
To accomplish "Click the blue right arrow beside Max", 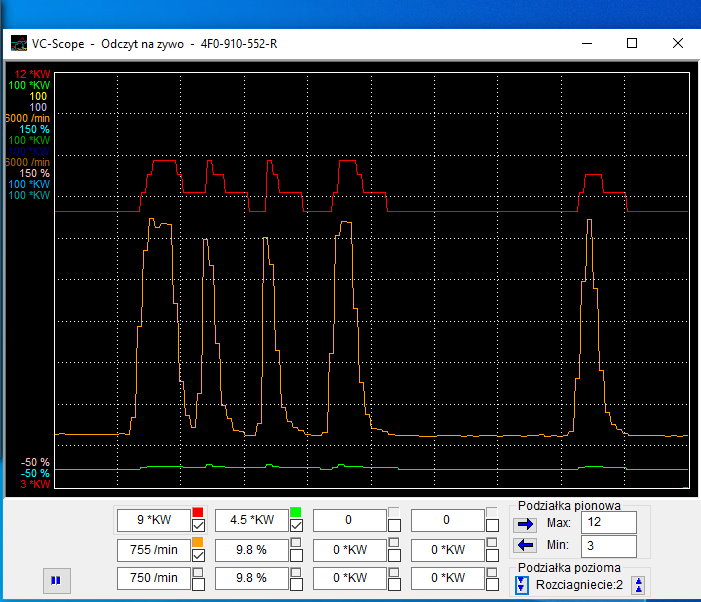I will pyautogui.click(x=526, y=523).
